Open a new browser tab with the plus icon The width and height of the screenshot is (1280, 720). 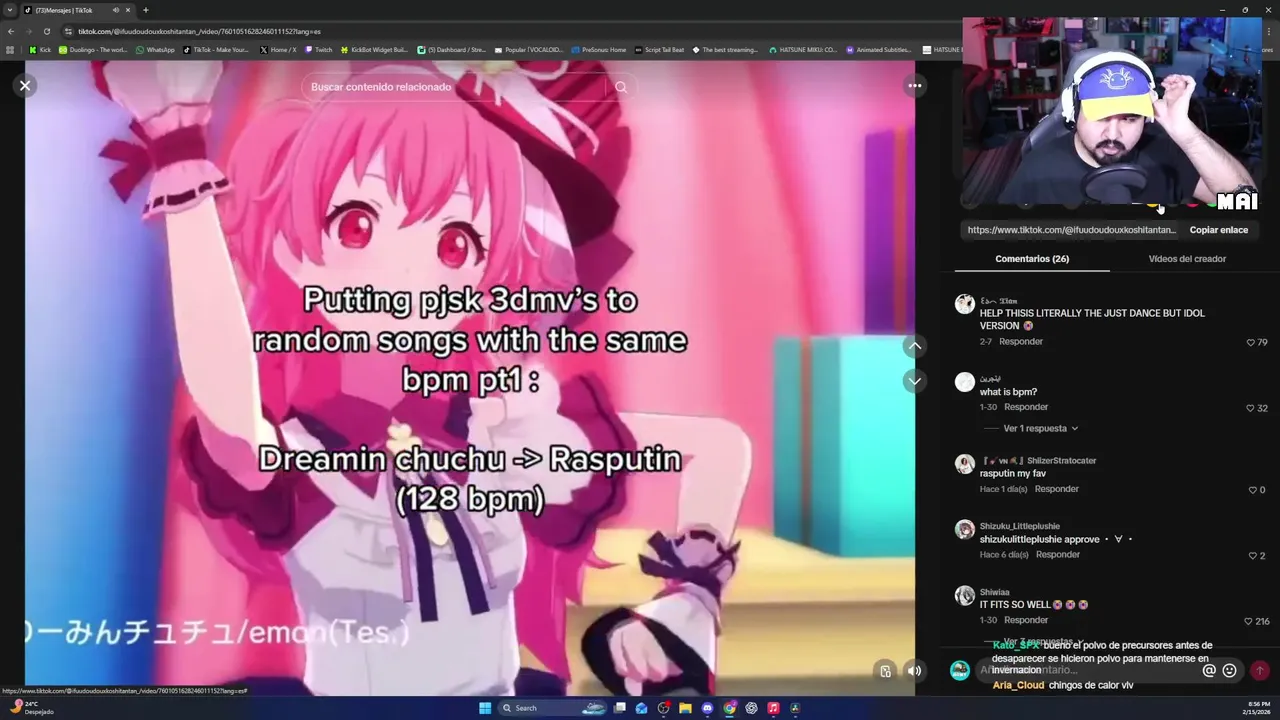(146, 10)
